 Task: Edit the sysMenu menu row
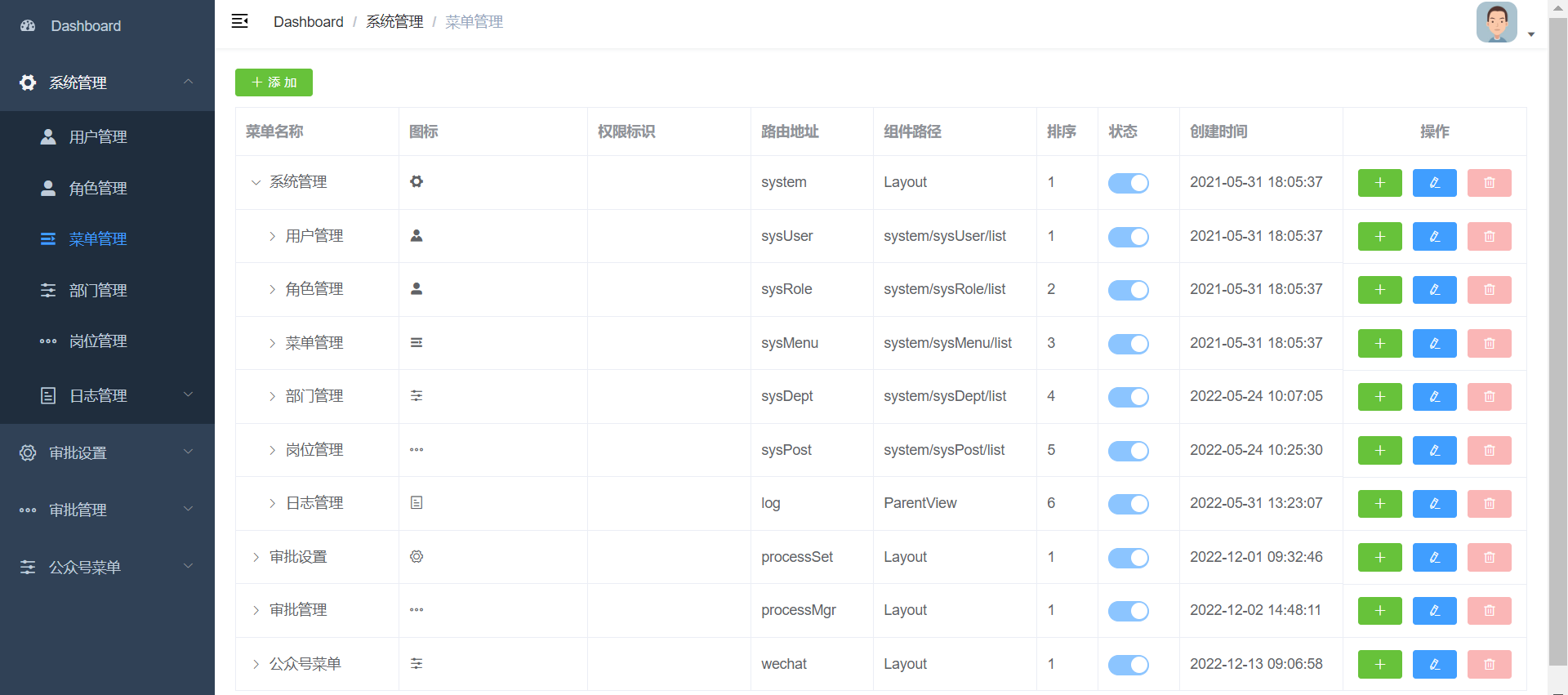(x=1435, y=344)
